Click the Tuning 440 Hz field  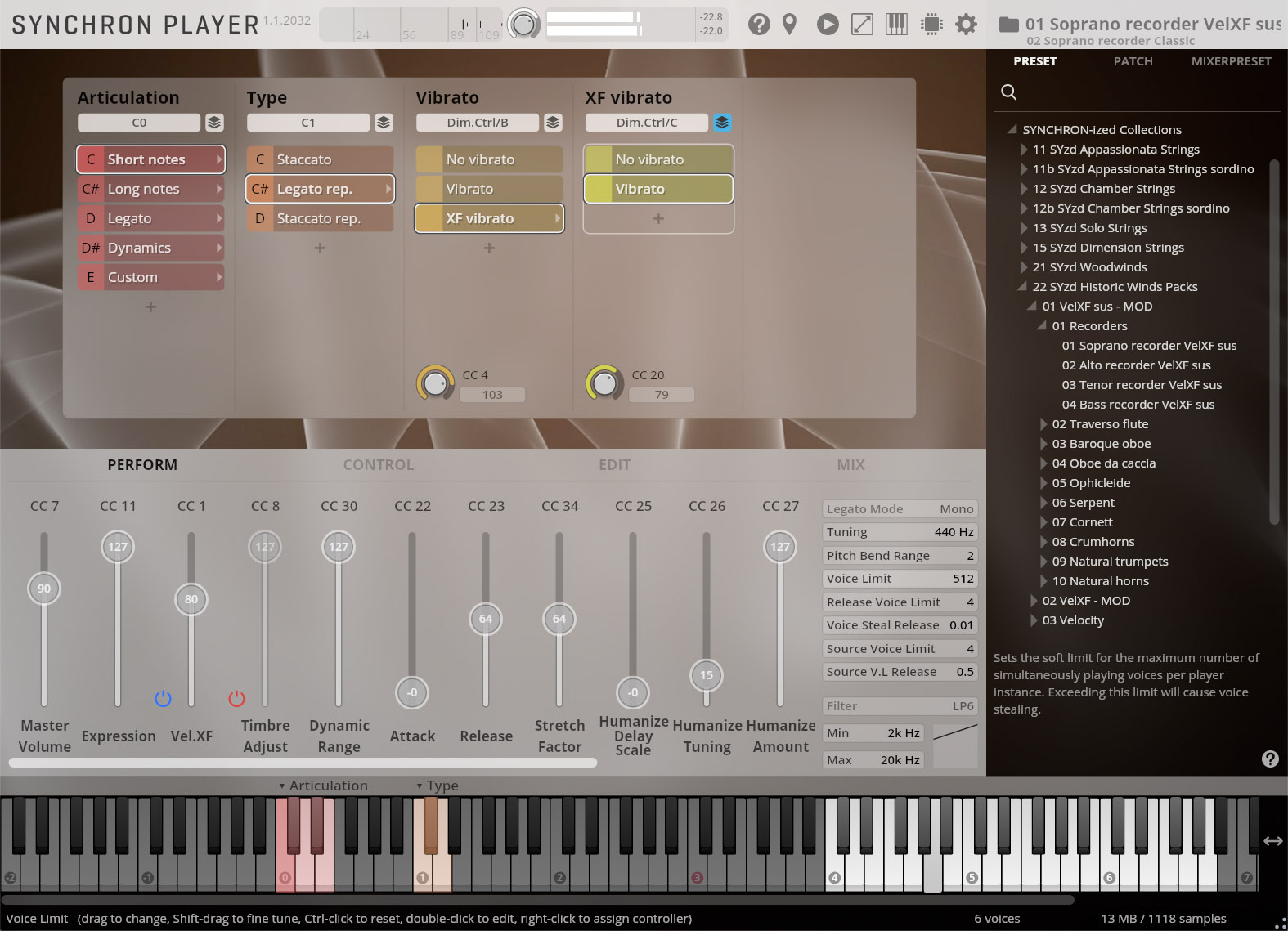coord(900,532)
